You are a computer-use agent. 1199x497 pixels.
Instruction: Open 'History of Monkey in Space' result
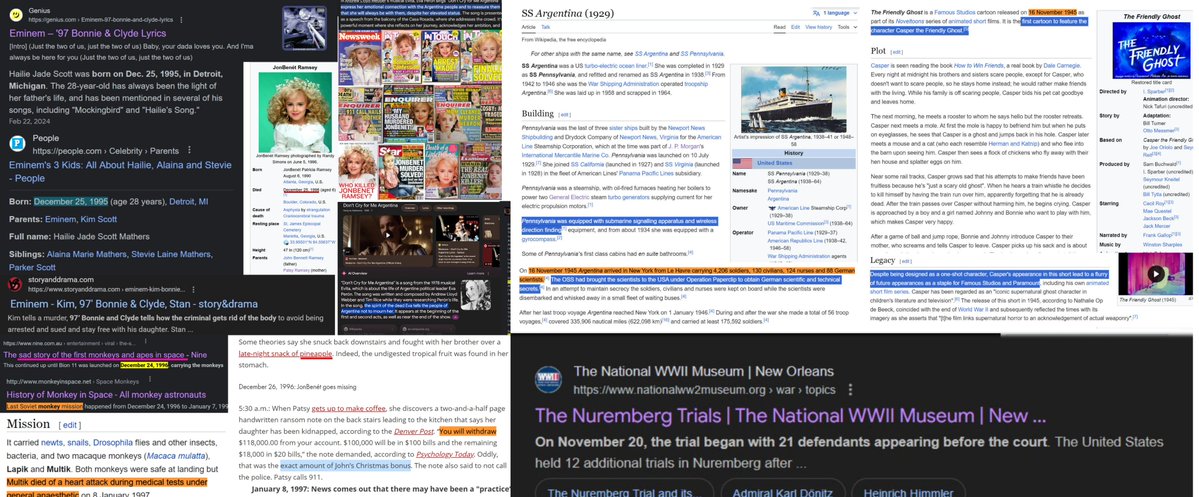click(106, 395)
